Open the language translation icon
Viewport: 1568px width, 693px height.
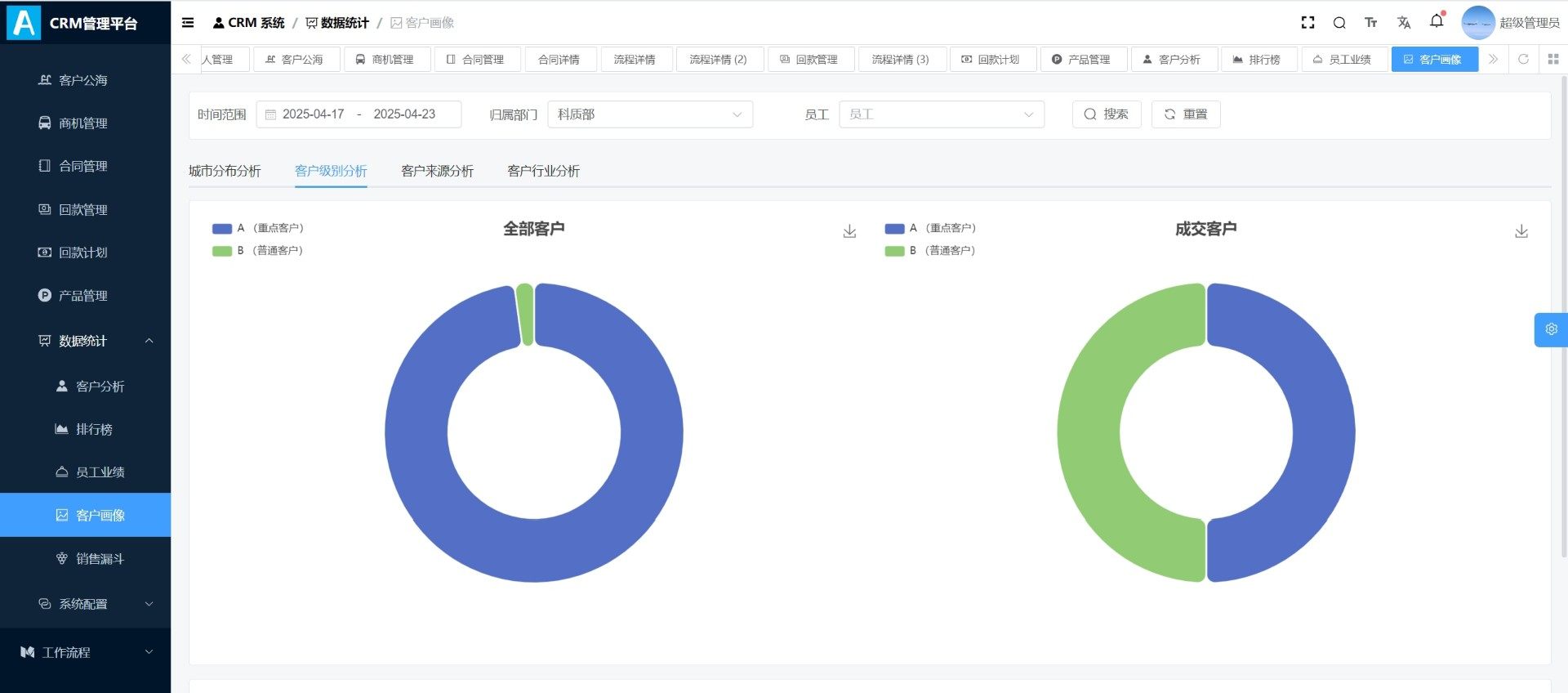pos(1404,23)
